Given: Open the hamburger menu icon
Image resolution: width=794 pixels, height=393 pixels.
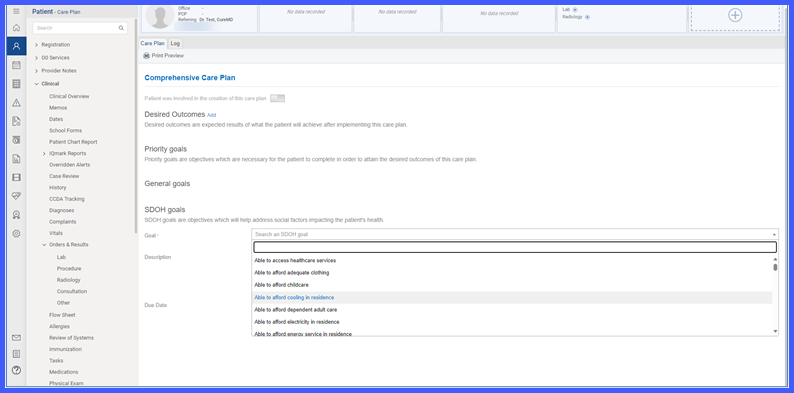Looking at the screenshot, I should [x=16, y=11].
